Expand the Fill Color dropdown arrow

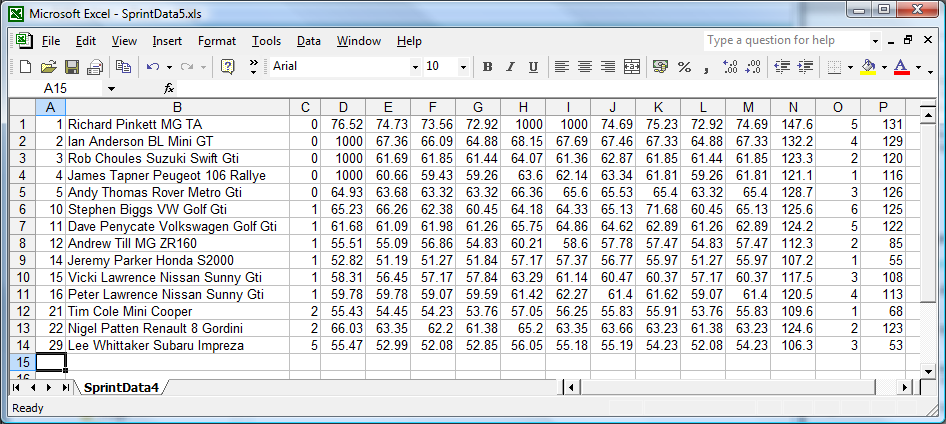884,67
